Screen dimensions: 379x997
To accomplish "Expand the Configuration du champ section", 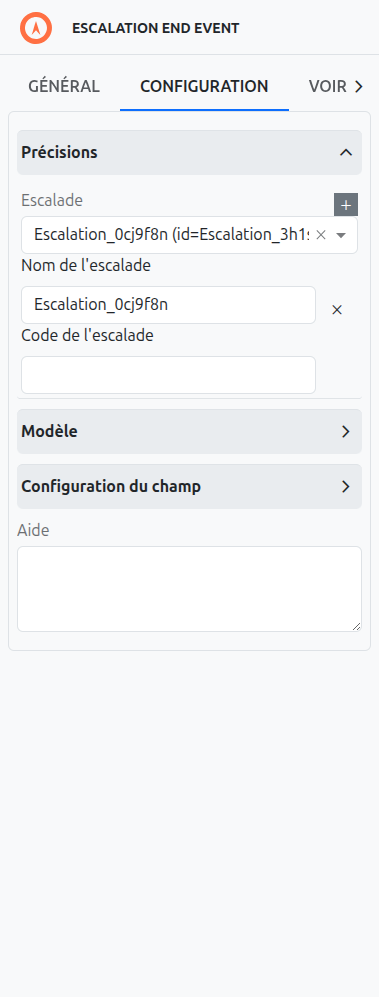I will coord(190,486).
